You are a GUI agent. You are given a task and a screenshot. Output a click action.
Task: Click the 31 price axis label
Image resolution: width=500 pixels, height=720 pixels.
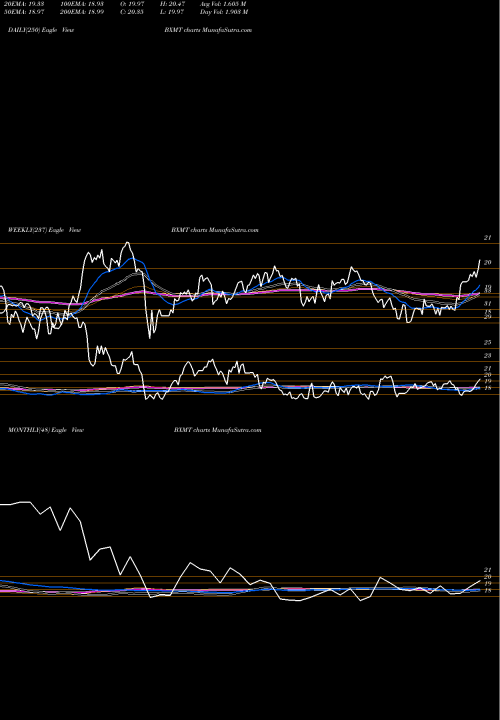[x=488, y=304]
